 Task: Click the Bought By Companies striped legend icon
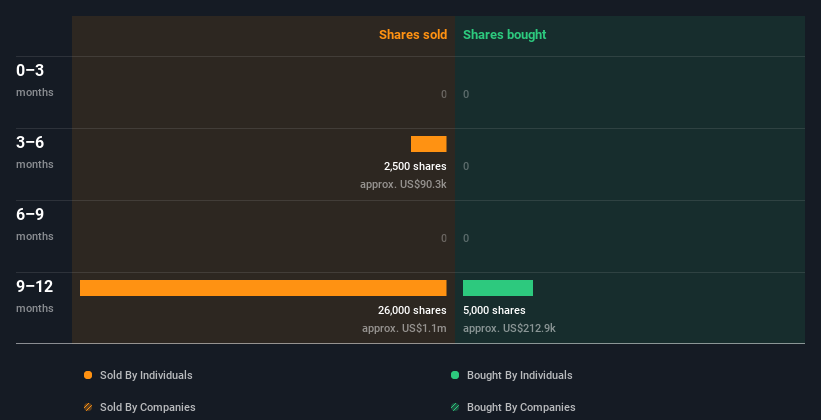(x=455, y=407)
